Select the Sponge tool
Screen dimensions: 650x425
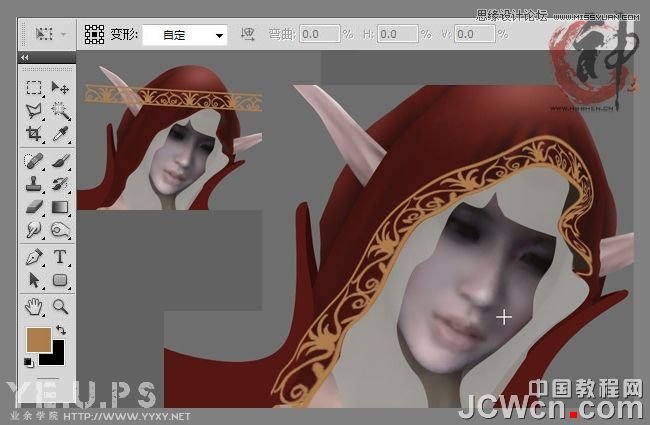[60, 229]
